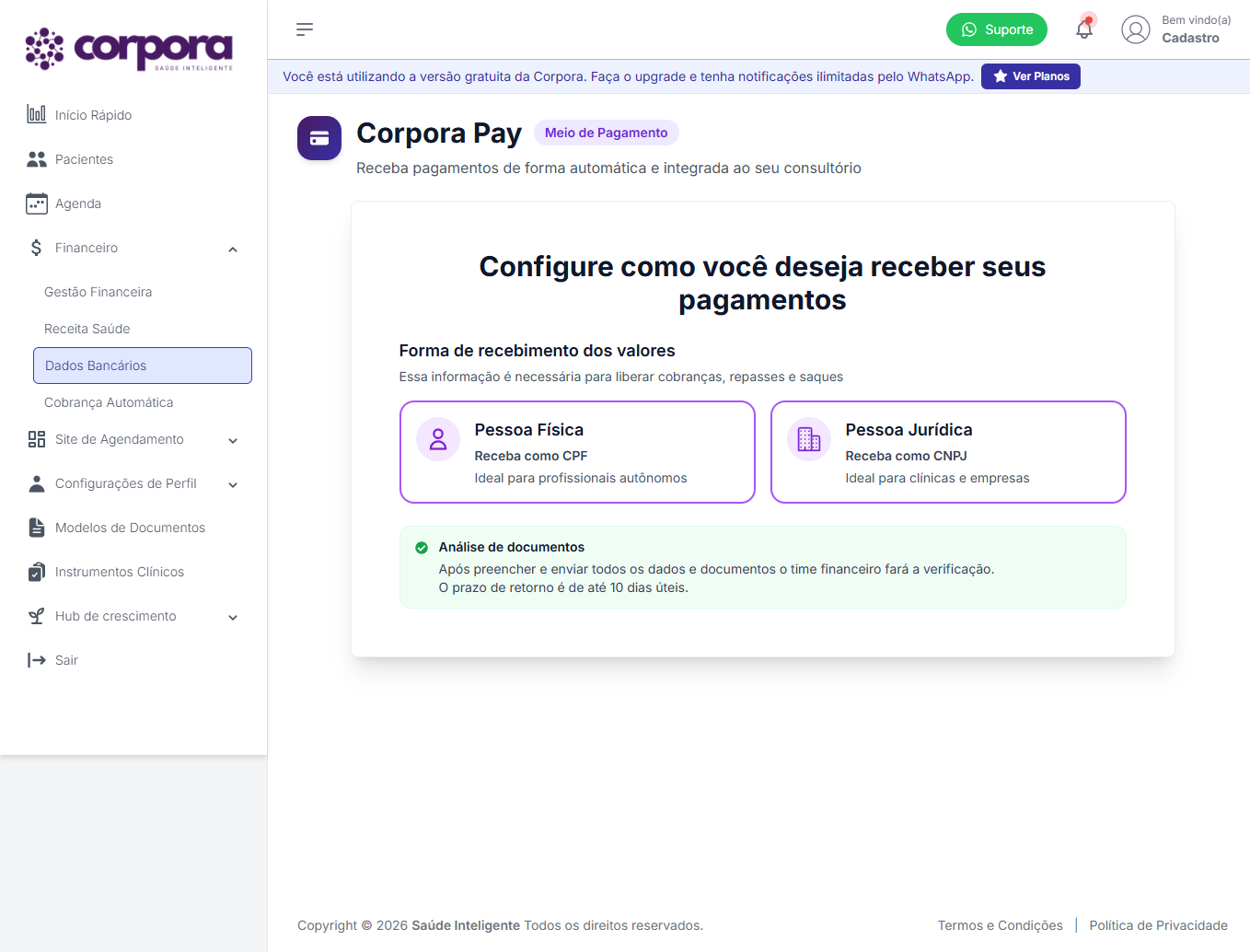The width and height of the screenshot is (1250, 952).
Task: Click the Sair logout arrow icon
Action: pyautogui.click(x=37, y=660)
